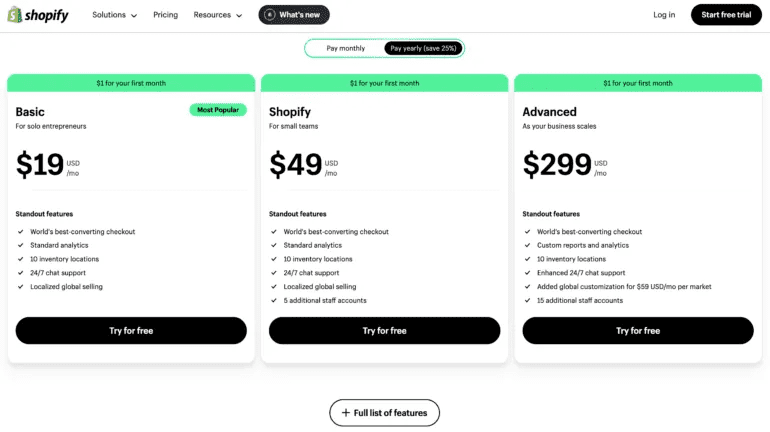Image resolution: width=770 pixels, height=432 pixels.
Task: Click the Most Popular badge on Basic
Action: pos(217,110)
